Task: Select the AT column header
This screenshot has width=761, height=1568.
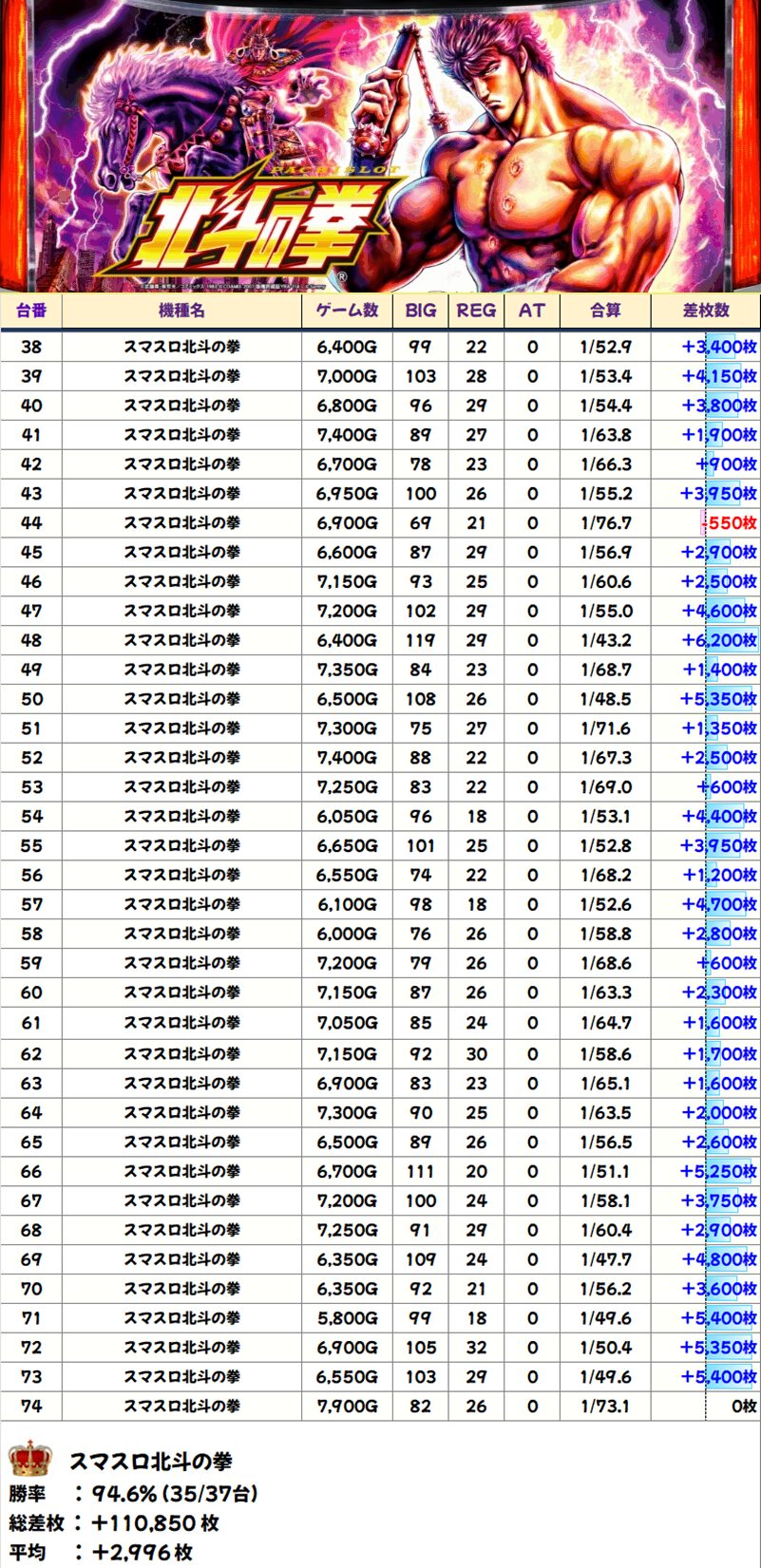Action: point(532,311)
